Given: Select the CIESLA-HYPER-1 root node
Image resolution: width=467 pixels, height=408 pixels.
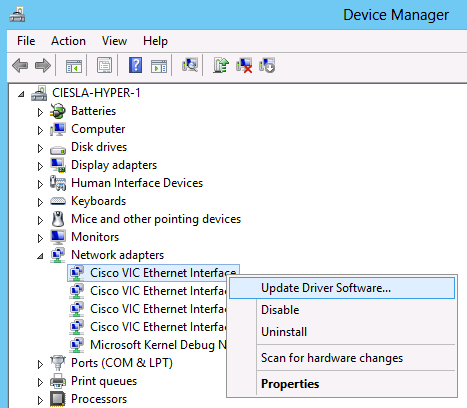Looking at the screenshot, I should click(96, 93).
